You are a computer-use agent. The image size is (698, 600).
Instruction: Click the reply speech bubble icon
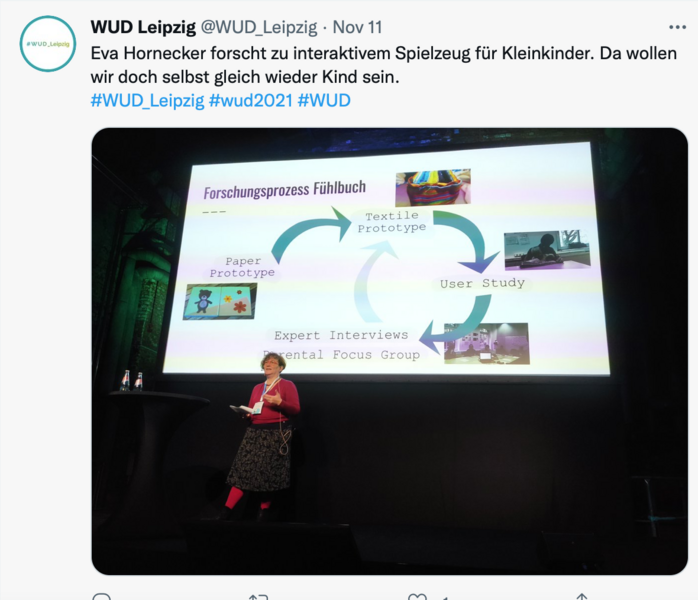[x=101, y=596]
